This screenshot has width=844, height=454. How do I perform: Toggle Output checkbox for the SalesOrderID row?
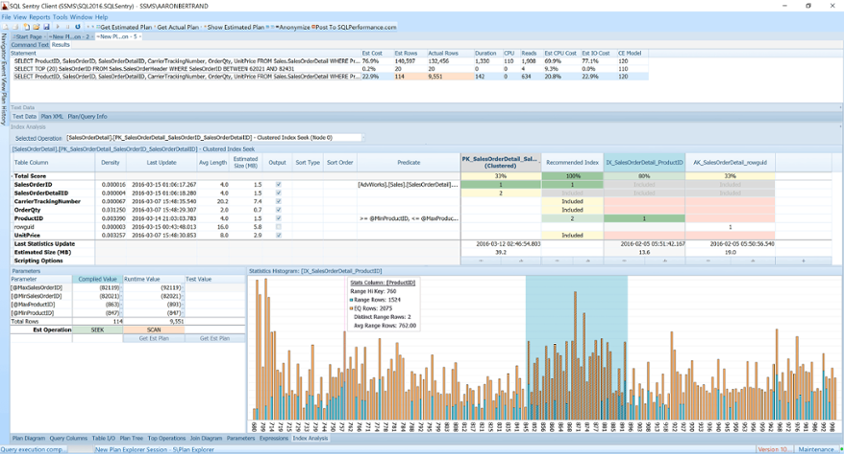coord(278,185)
